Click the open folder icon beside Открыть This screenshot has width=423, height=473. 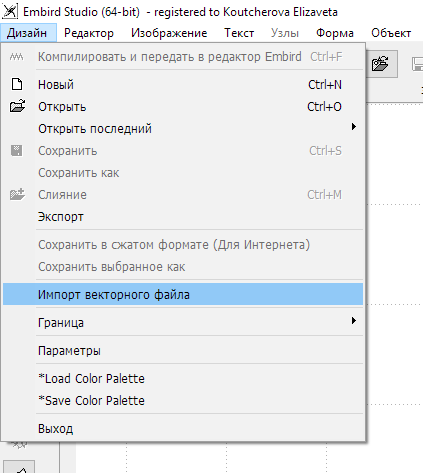tap(17, 106)
